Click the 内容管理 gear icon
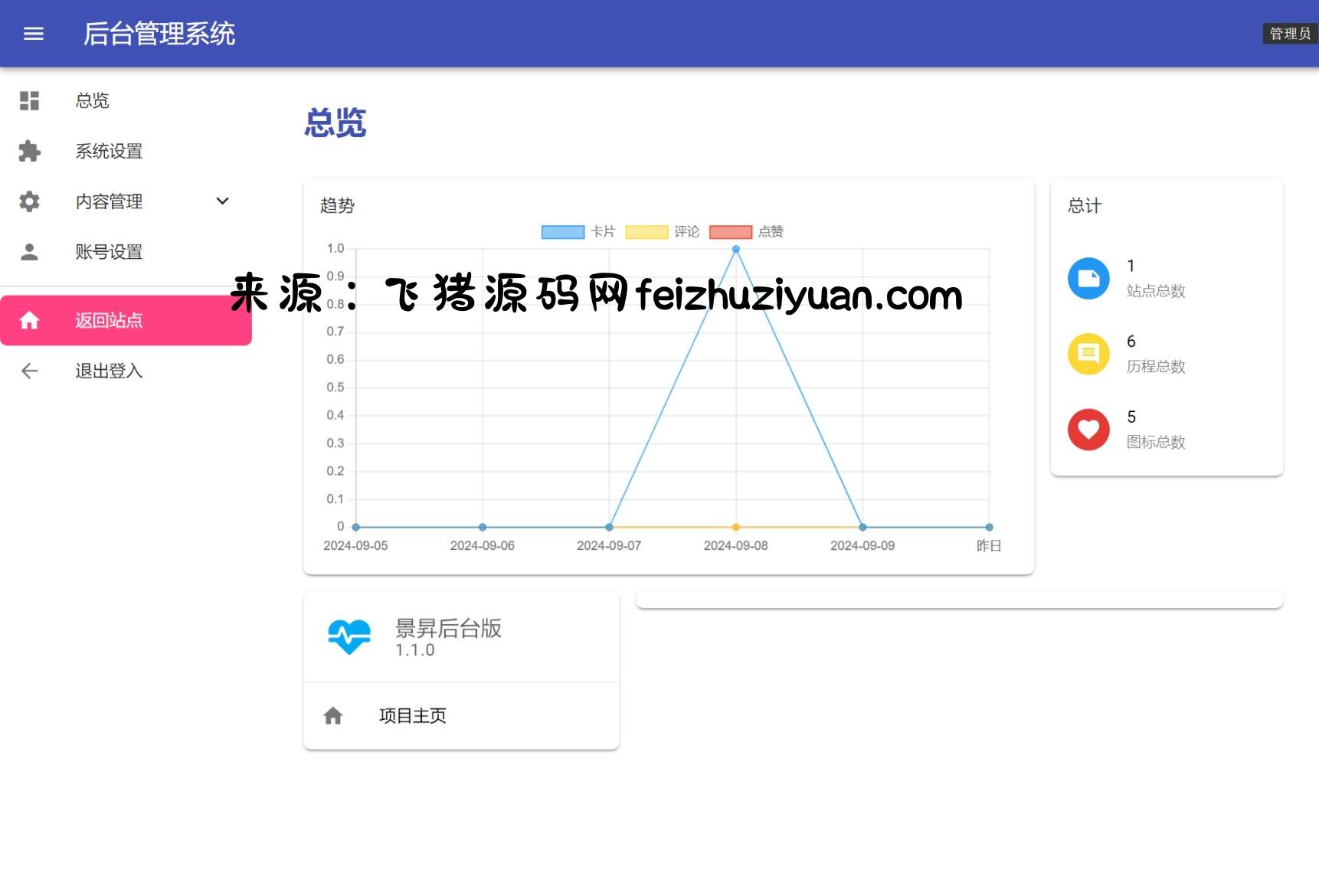 29,202
